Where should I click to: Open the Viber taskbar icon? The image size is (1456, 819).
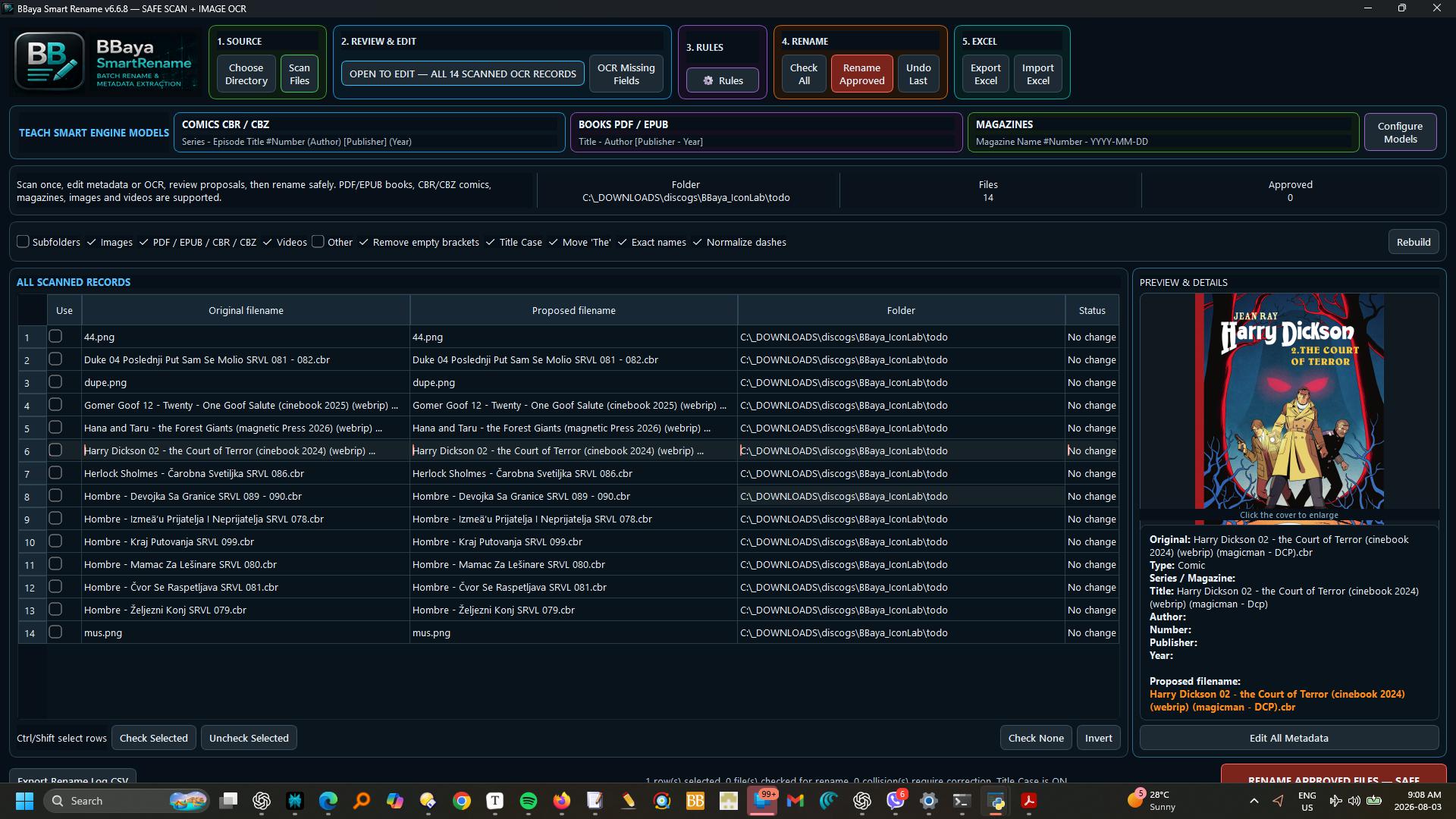tap(896, 801)
